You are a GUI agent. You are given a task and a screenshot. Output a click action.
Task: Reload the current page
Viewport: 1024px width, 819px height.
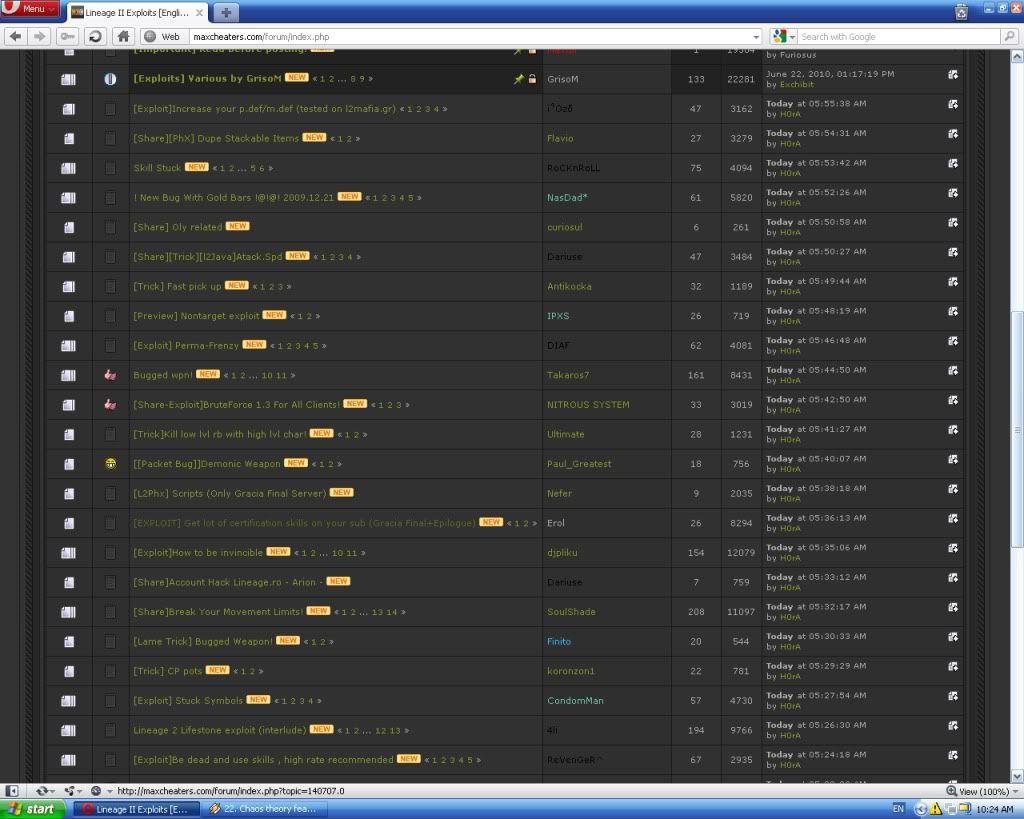pos(95,37)
